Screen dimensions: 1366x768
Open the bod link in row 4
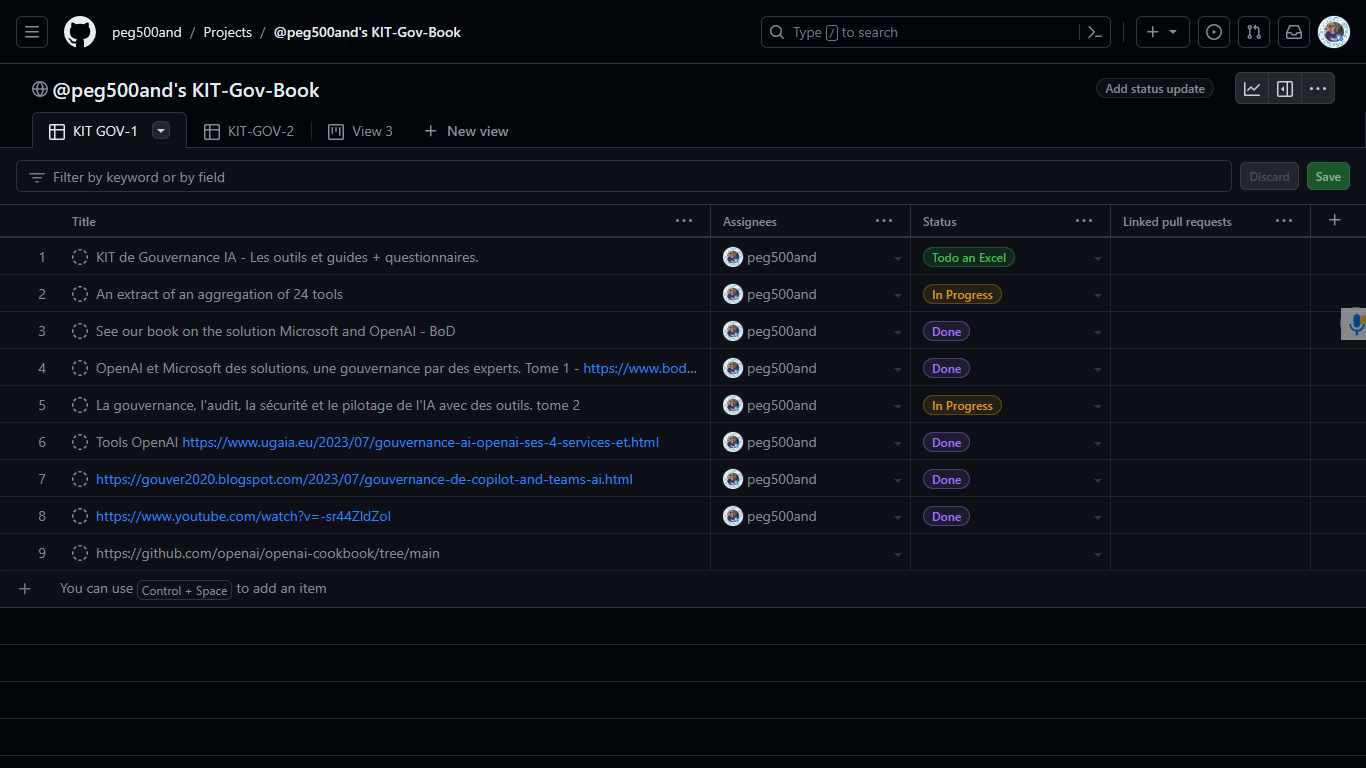[640, 368]
